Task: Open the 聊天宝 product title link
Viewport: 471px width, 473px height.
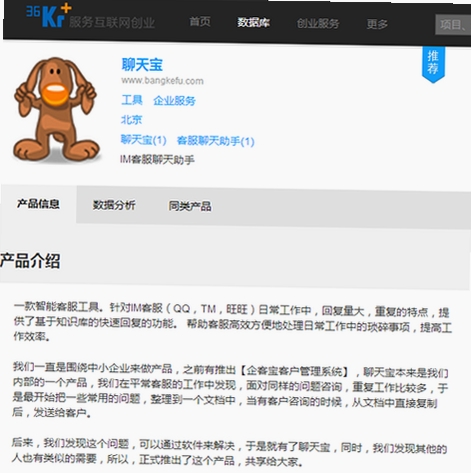Action: [x=142, y=64]
